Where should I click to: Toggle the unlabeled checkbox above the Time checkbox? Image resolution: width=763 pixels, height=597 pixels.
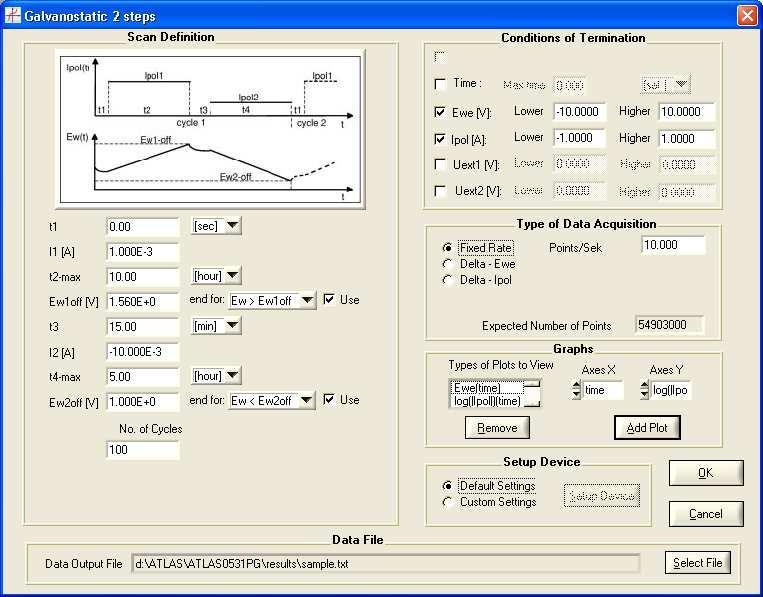(x=440, y=57)
